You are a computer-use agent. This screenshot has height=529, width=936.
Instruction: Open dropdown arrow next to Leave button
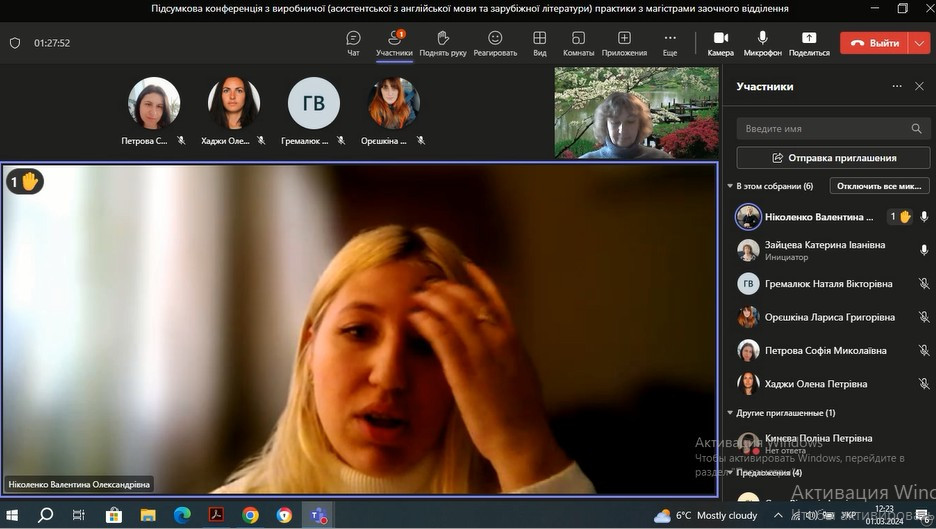[x=920, y=43]
